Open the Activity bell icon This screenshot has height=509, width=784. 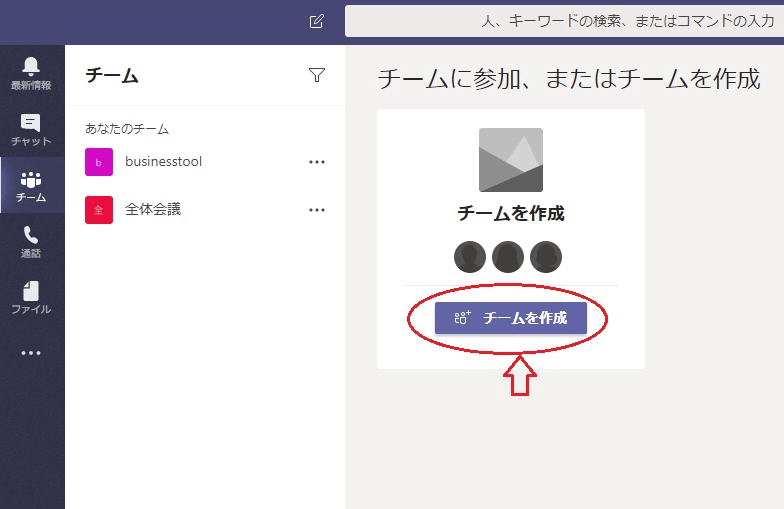click(31, 72)
